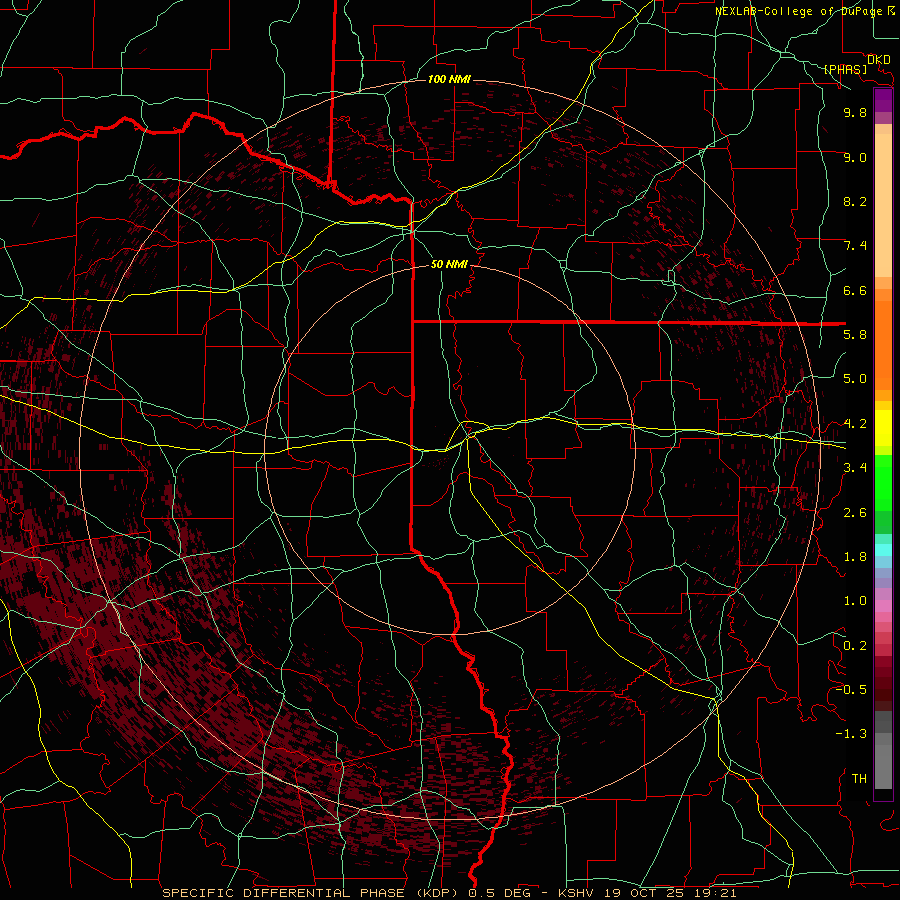Click the SPECIFIC DIFFERENTIAL PHASE caption text

(x=283, y=893)
